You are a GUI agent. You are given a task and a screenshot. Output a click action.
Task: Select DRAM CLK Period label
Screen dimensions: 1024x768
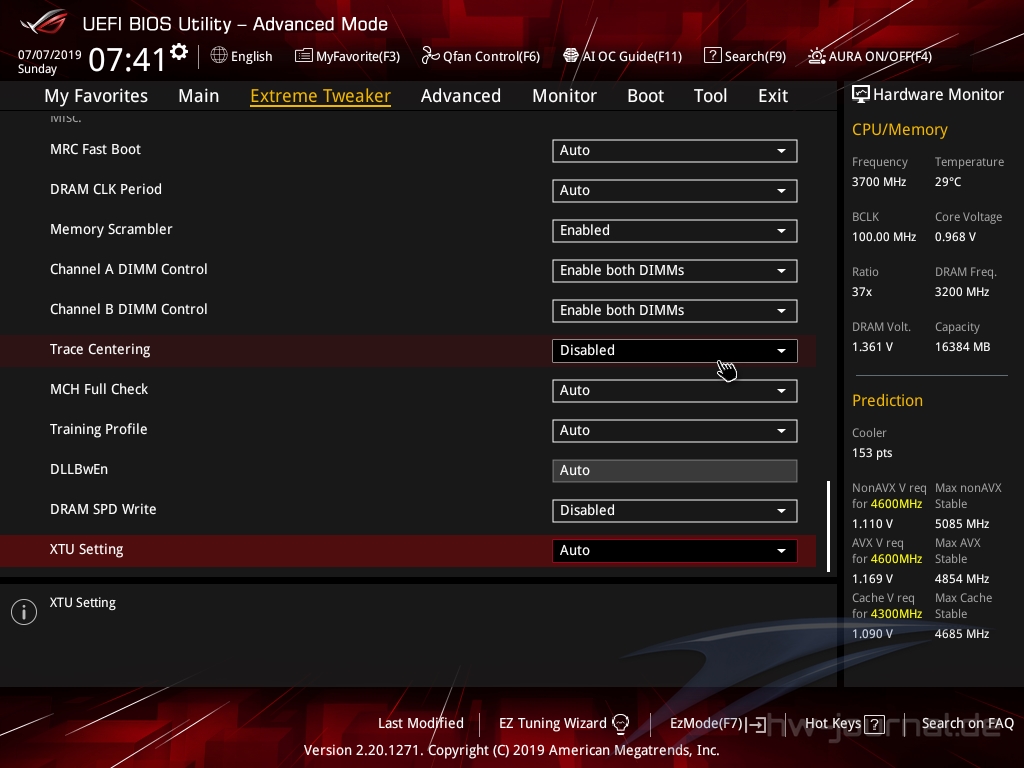pyautogui.click(x=106, y=189)
